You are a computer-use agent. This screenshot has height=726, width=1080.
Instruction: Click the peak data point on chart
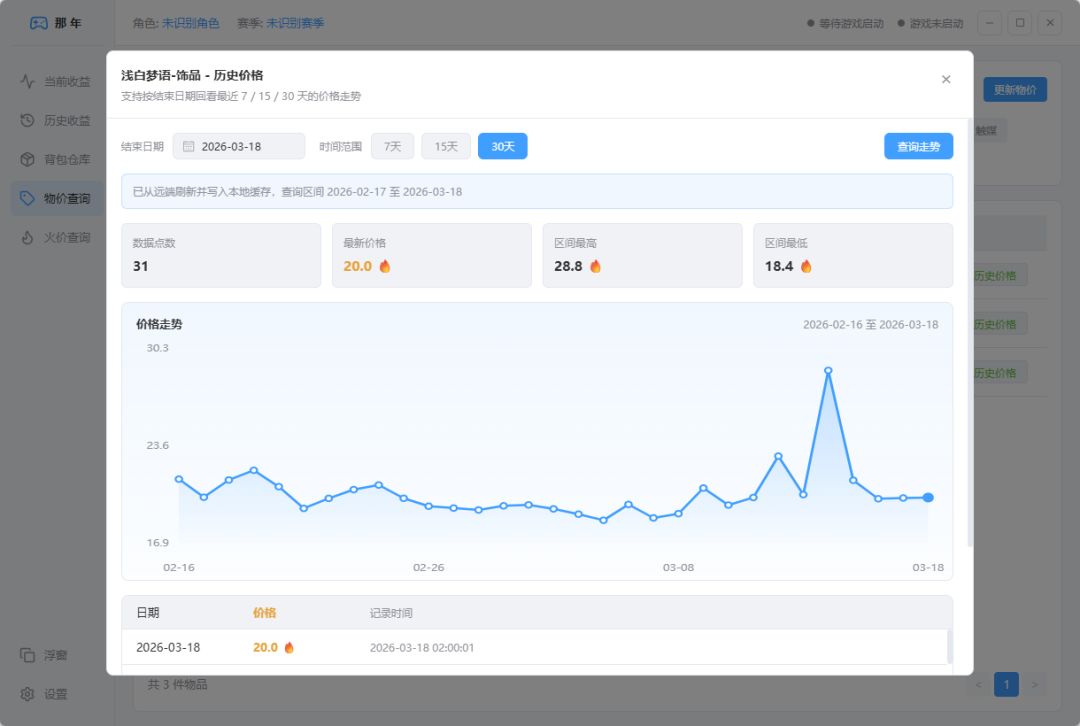coord(828,371)
